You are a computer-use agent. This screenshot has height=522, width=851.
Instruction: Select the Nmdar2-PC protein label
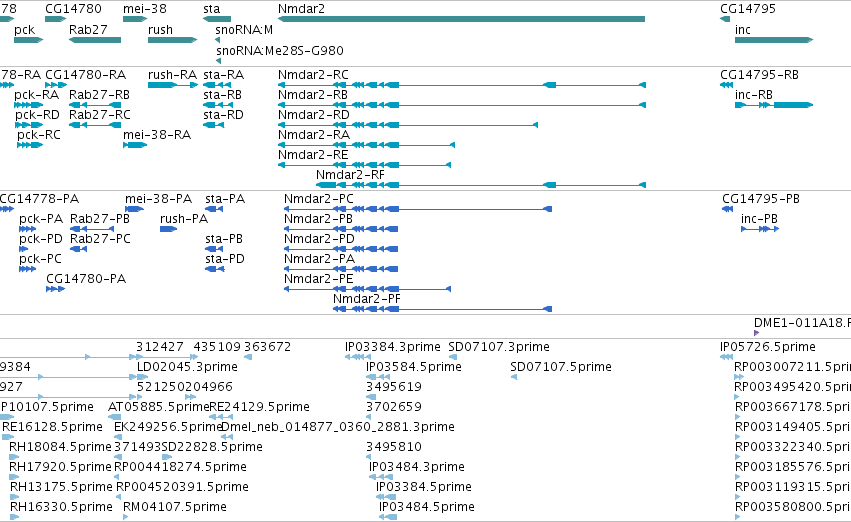click(x=319, y=199)
